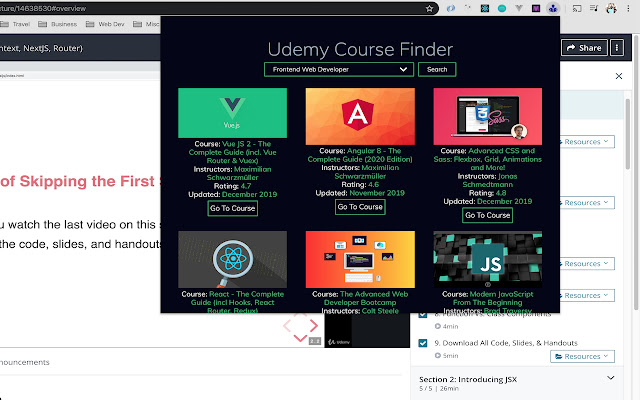Open the Business bookmarks folder

(x=58, y=24)
